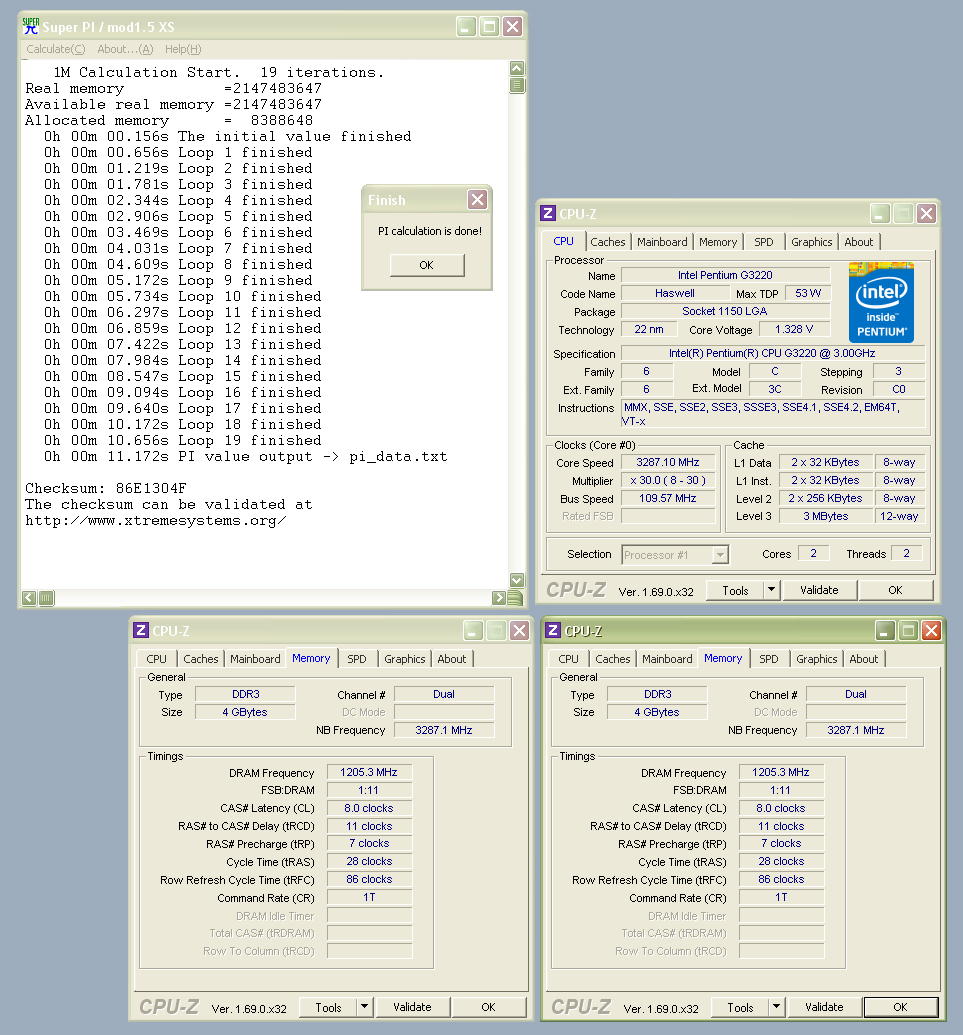Minimize the Super PI window
Viewport: 963px width, 1035px height.
click(466, 26)
